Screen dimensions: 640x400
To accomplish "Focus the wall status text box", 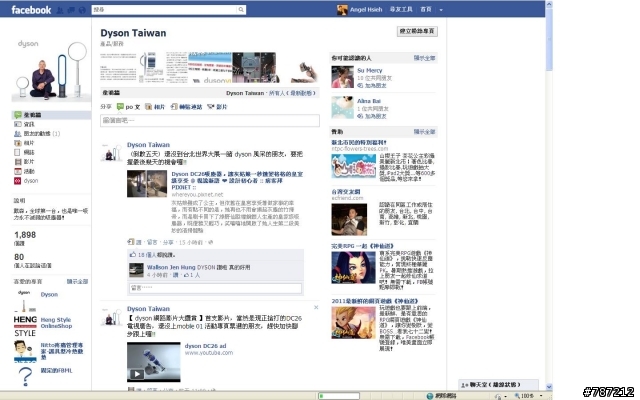I will click(x=210, y=120).
